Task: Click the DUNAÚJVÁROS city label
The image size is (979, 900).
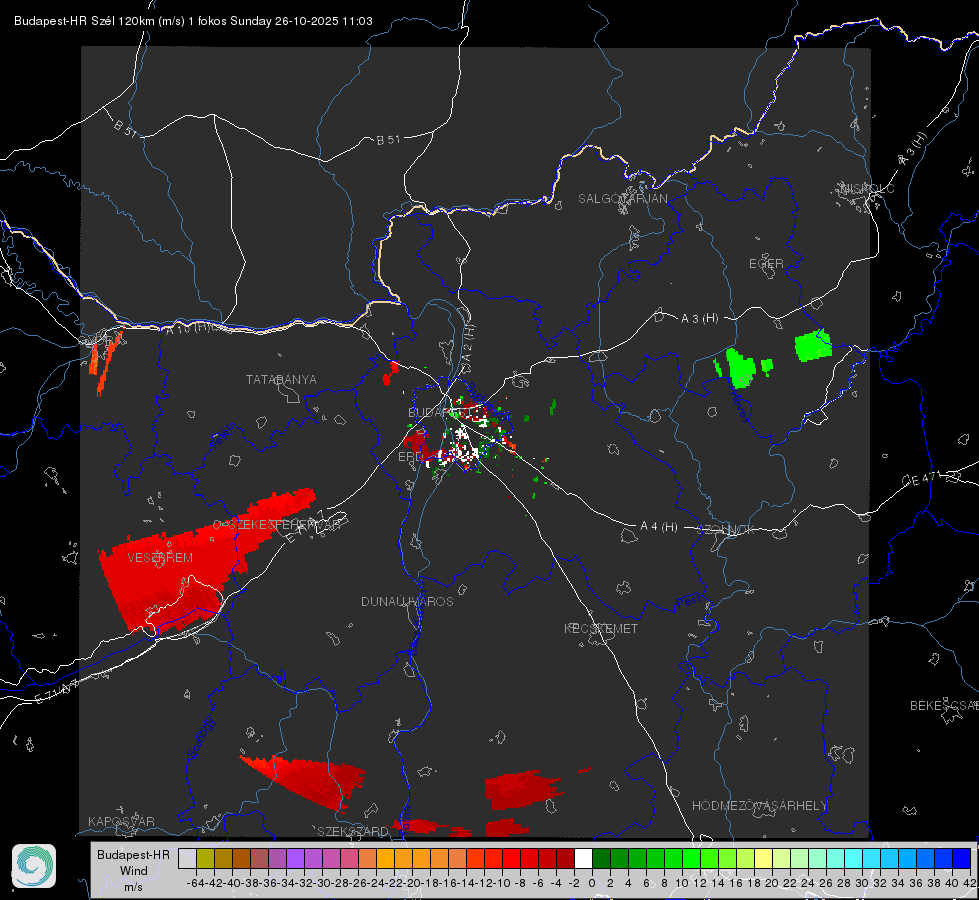Action: click(x=407, y=601)
